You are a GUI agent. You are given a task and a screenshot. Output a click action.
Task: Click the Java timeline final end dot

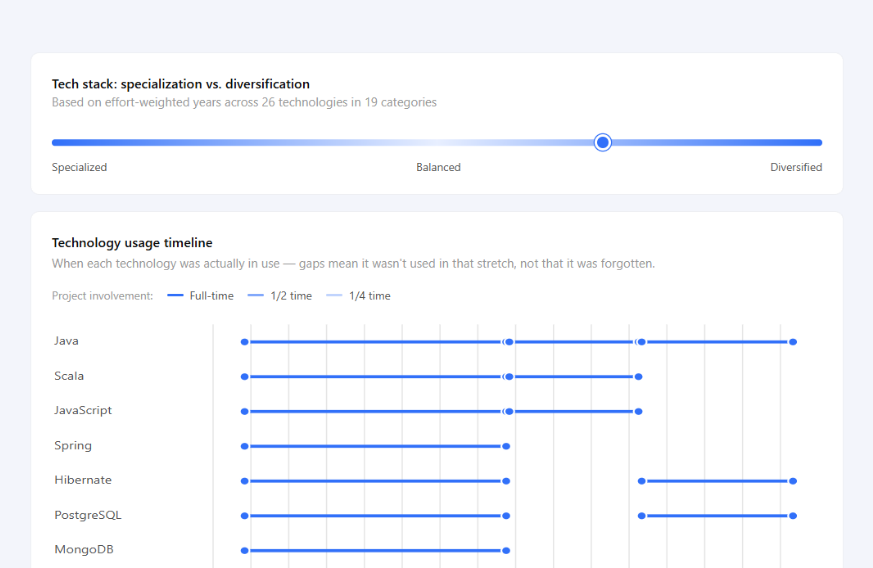pos(793,342)
